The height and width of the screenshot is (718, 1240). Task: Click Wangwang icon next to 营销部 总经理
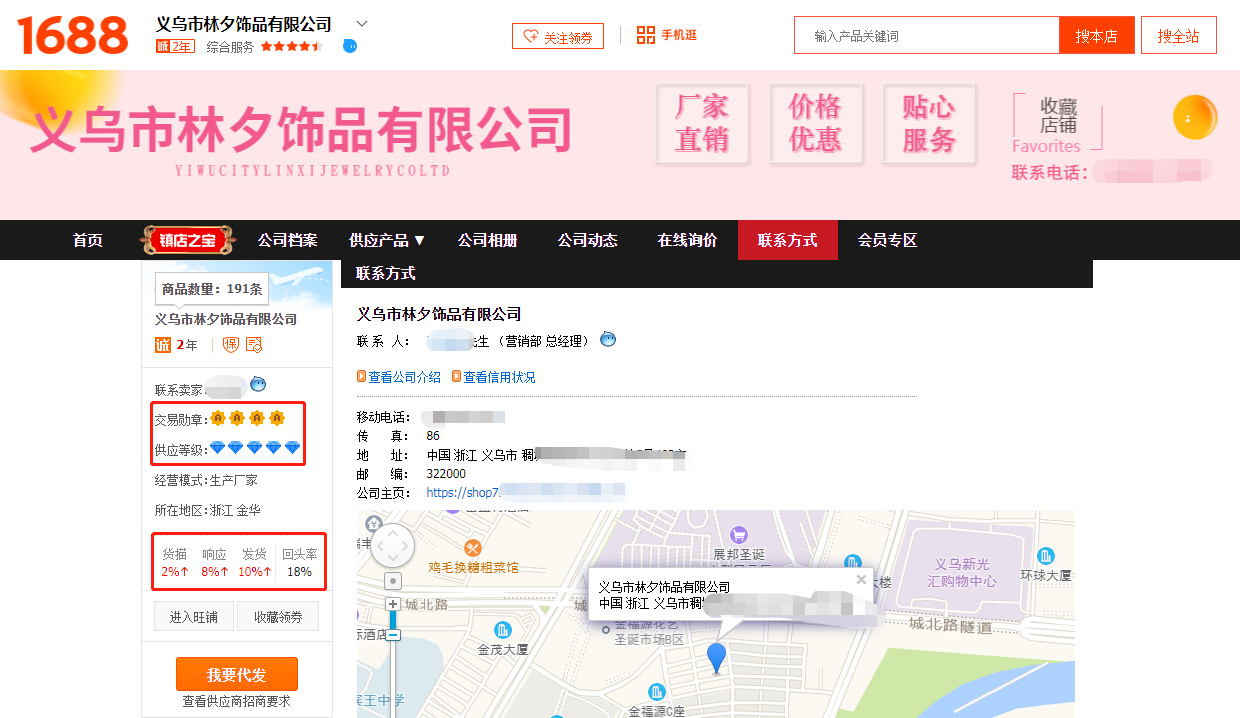tap(608, 339)
